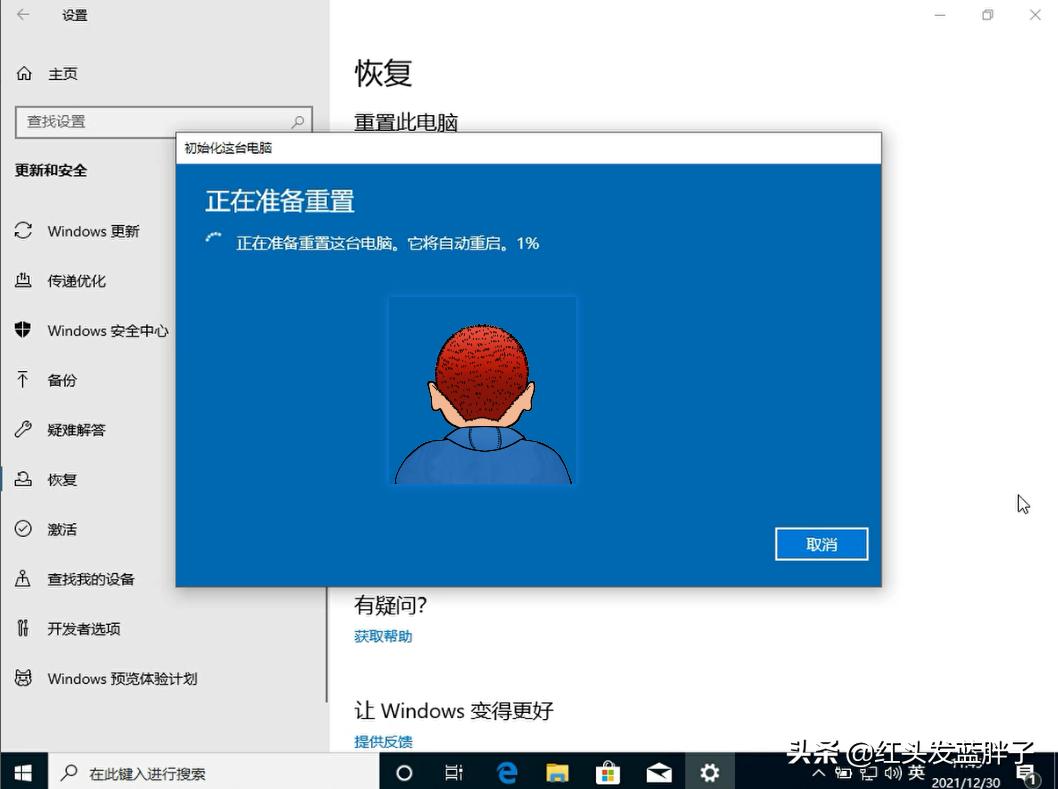
Task: Open Windows 安全中心
Action: coord(106,331)
